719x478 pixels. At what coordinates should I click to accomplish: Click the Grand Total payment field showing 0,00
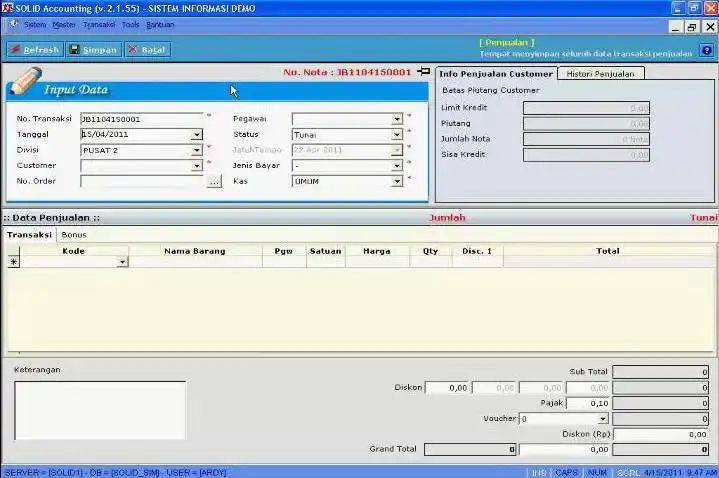(x=564, y=450)
